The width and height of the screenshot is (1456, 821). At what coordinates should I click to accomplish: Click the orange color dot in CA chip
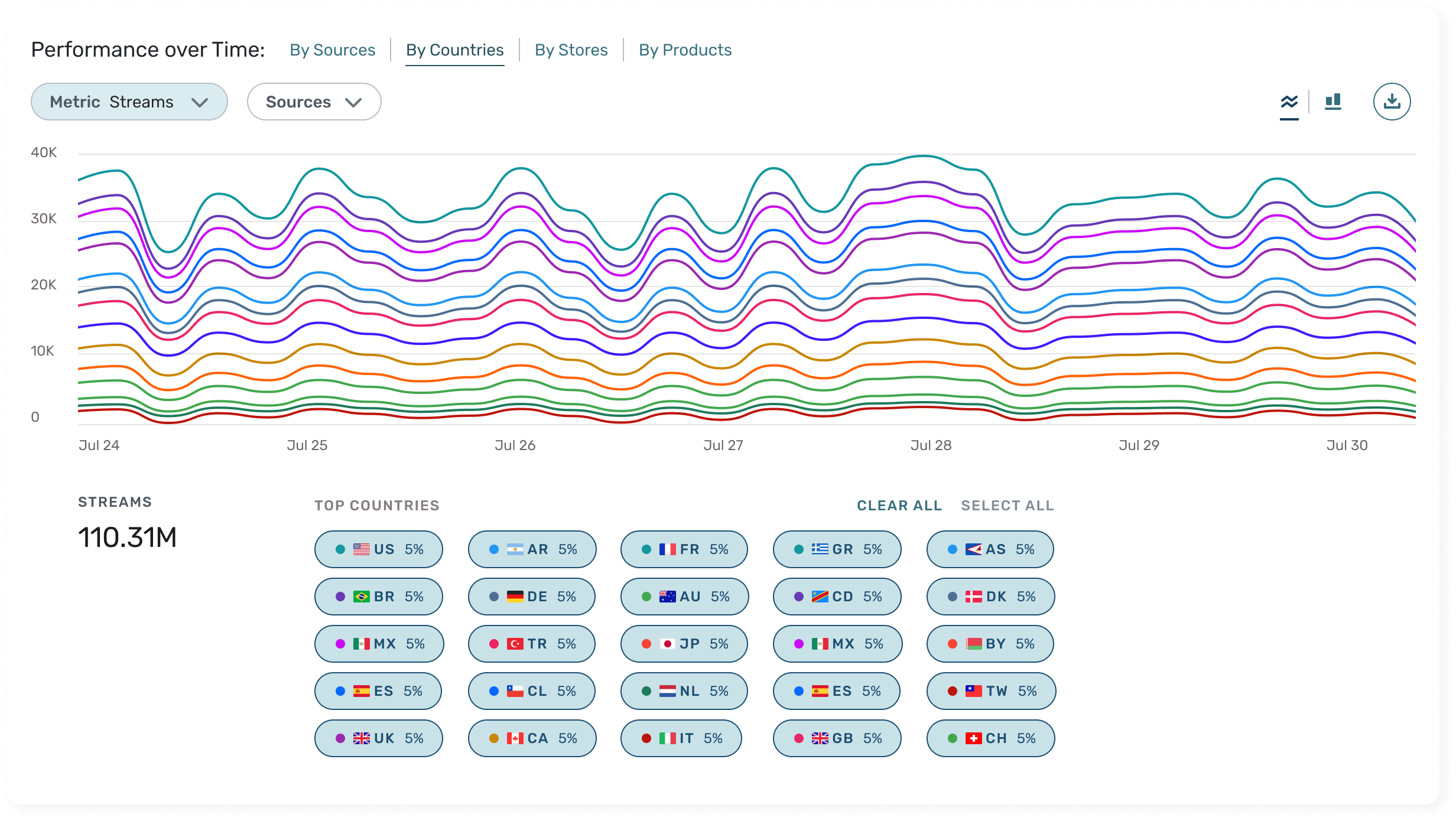click(494, 738)
